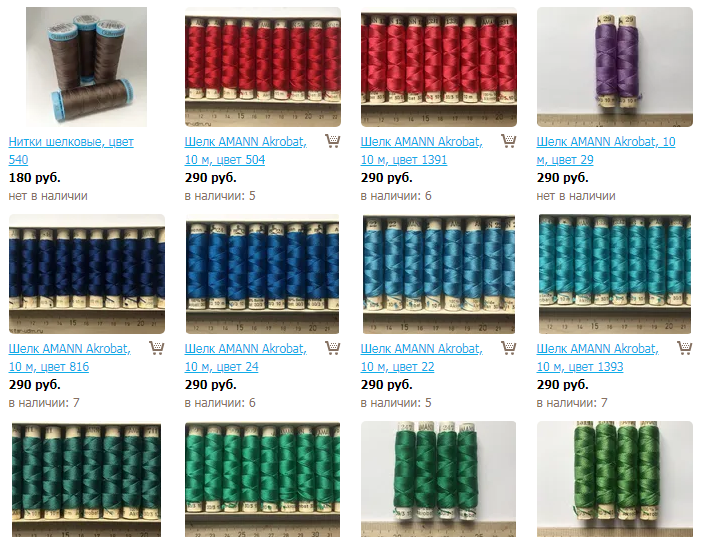
Task: View purple thread spools photo
Action: [x=615, y=67]
